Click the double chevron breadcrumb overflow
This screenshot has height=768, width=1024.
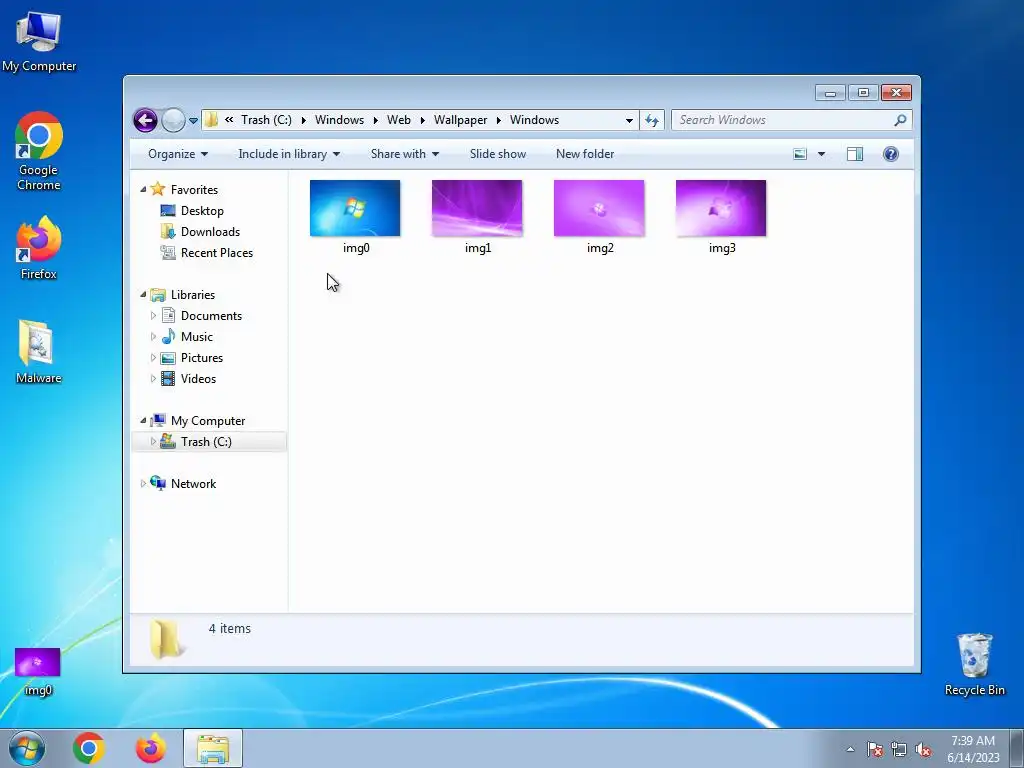point(229,120)
